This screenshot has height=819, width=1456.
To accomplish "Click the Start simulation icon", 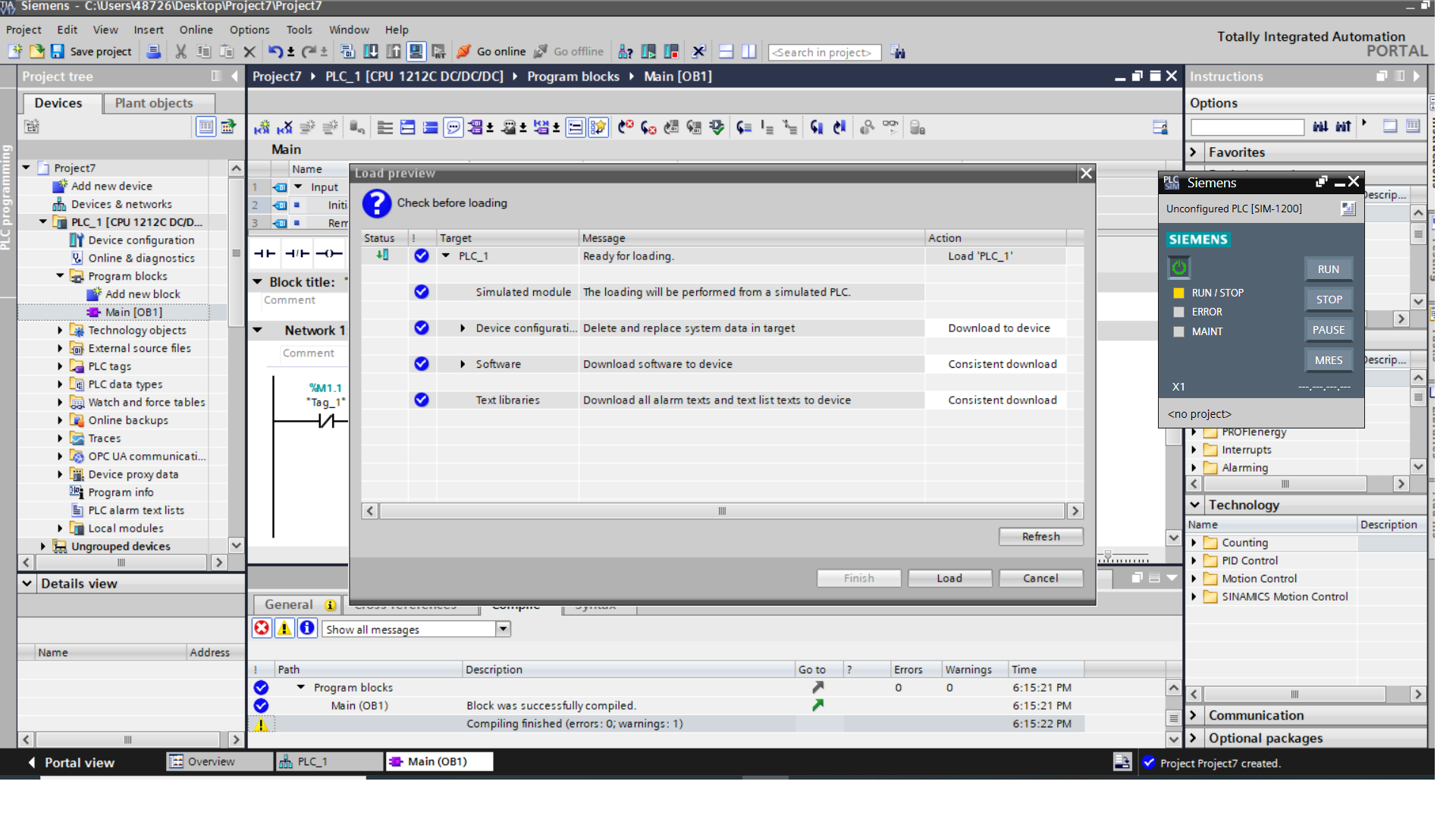I will coord(416,52).
